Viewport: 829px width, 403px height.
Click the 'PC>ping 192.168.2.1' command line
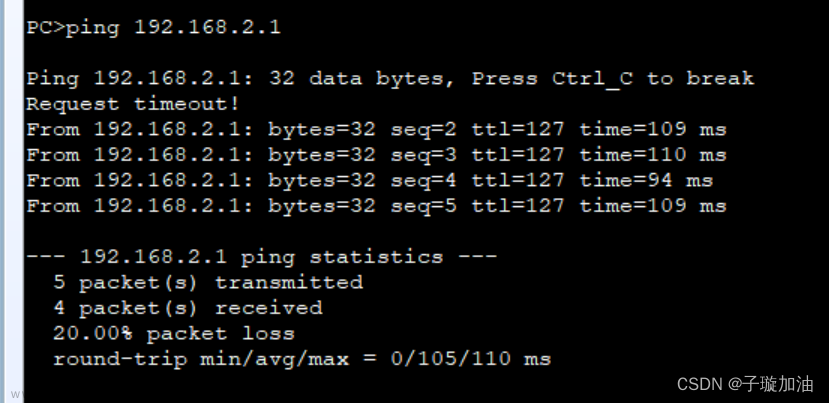[153, 28]
